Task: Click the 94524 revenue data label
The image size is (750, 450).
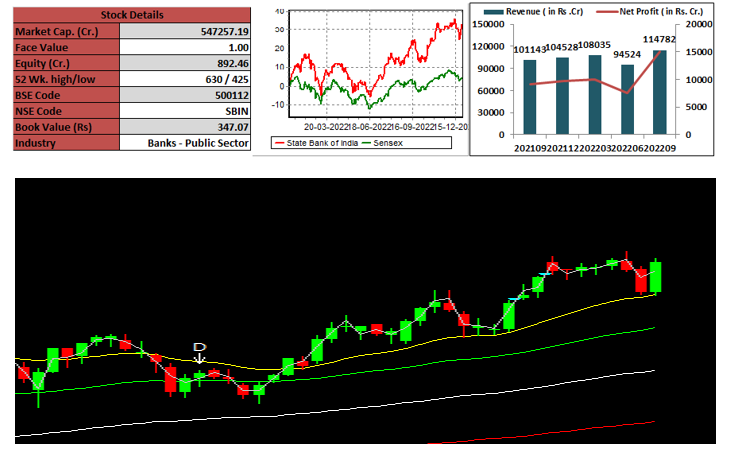Action: tap(627, 55)
